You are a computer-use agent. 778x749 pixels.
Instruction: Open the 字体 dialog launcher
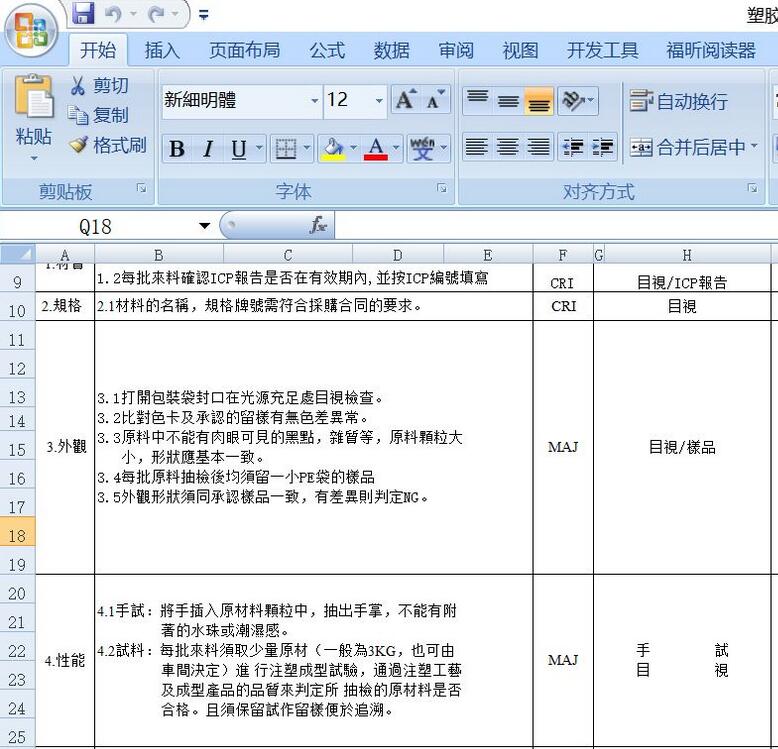pos(442,187)
